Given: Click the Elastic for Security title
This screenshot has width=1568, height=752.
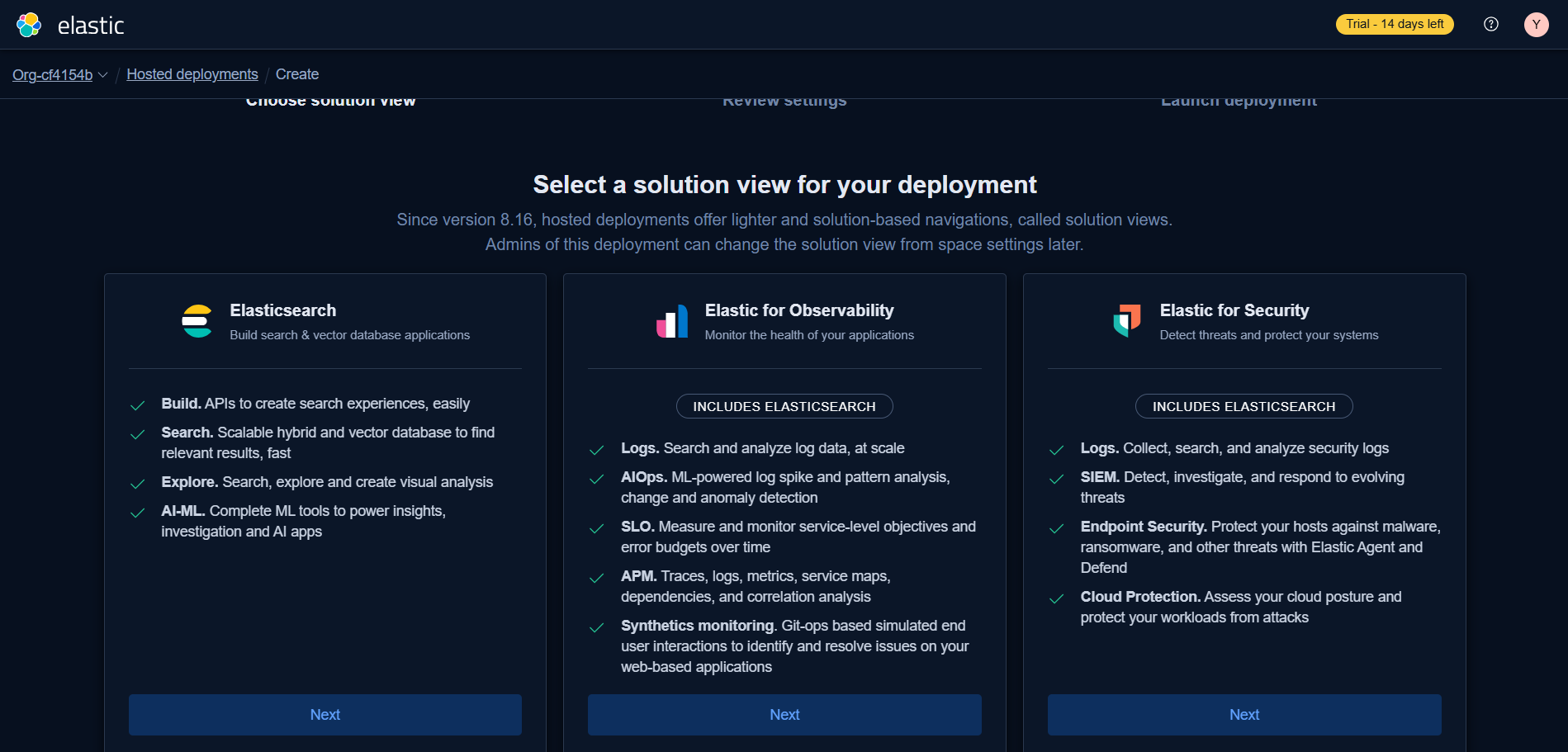Looking at the screenshot, I should 1234,310.
